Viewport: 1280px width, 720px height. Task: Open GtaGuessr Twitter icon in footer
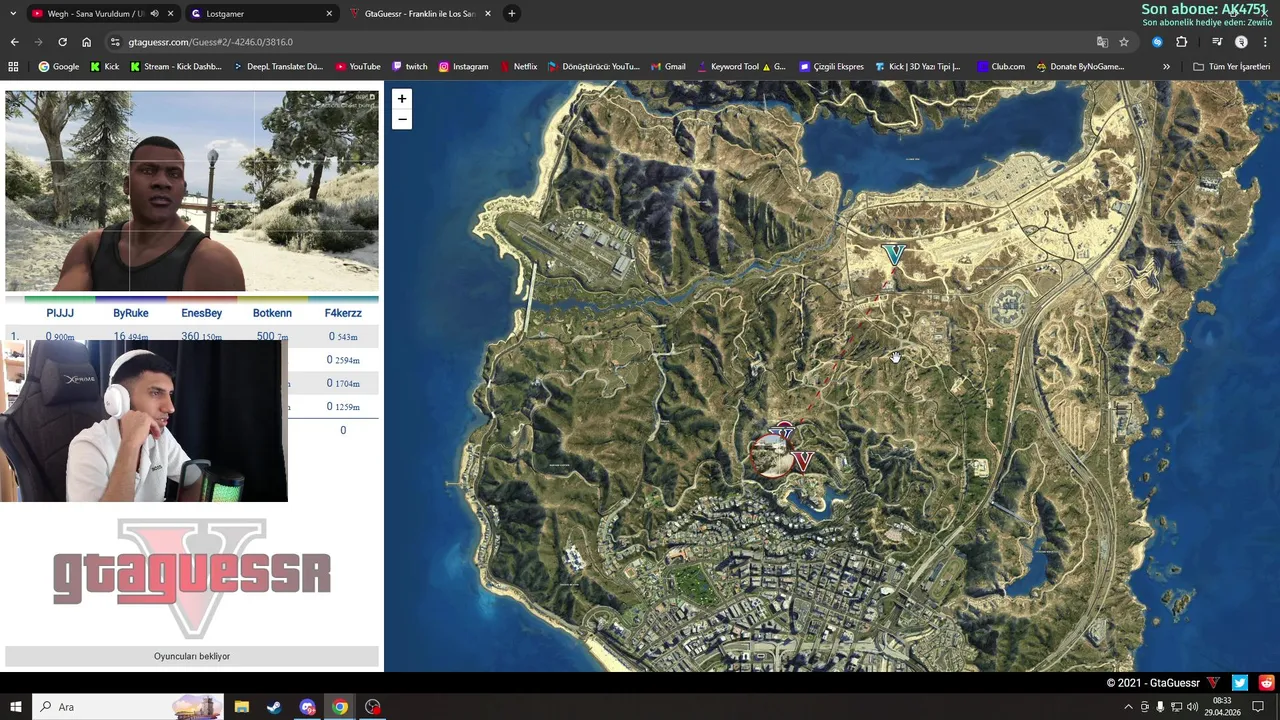[1240, 683]
